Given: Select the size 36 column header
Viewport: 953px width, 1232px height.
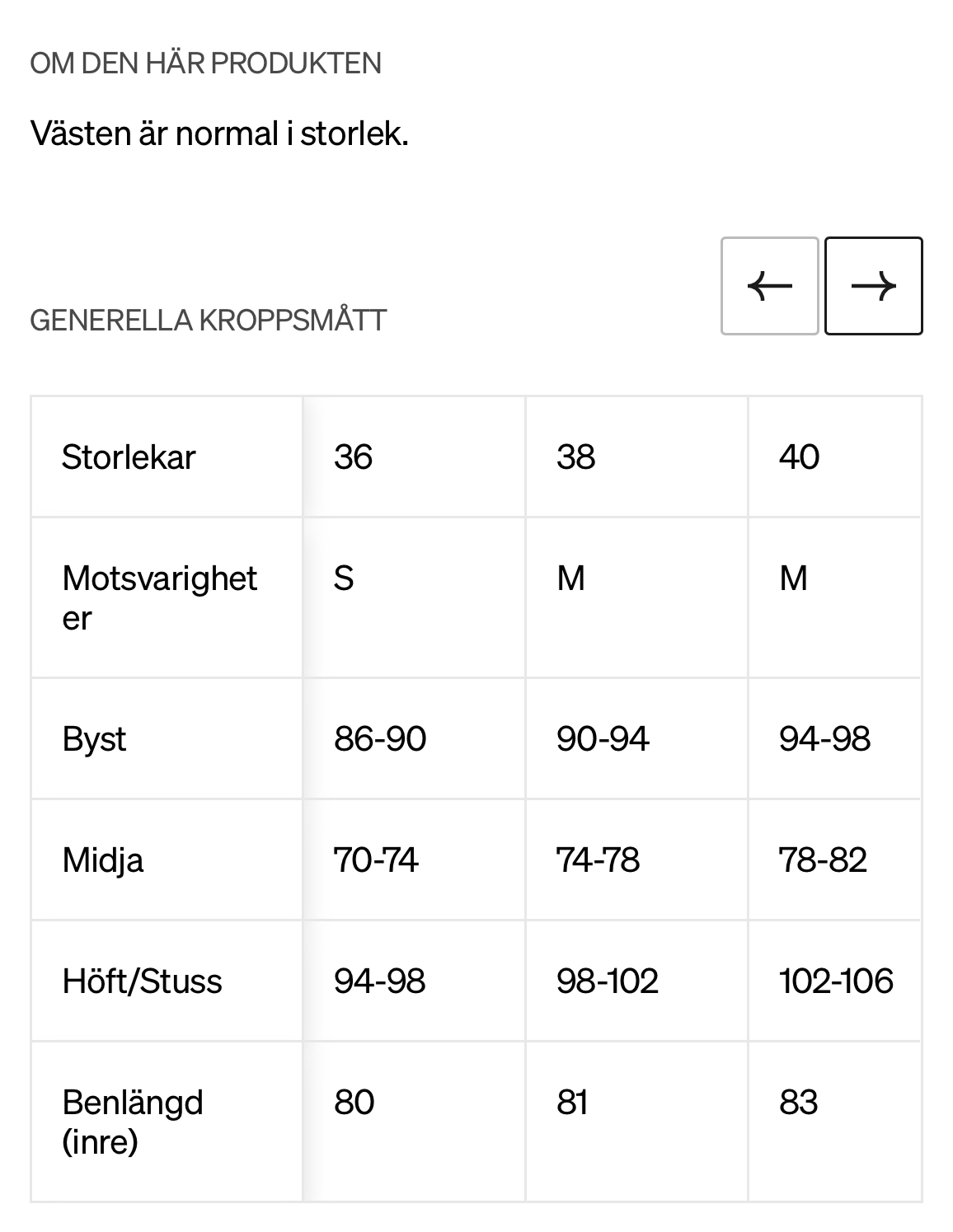Looking at the screenshot, I should [x=354, y=457].
